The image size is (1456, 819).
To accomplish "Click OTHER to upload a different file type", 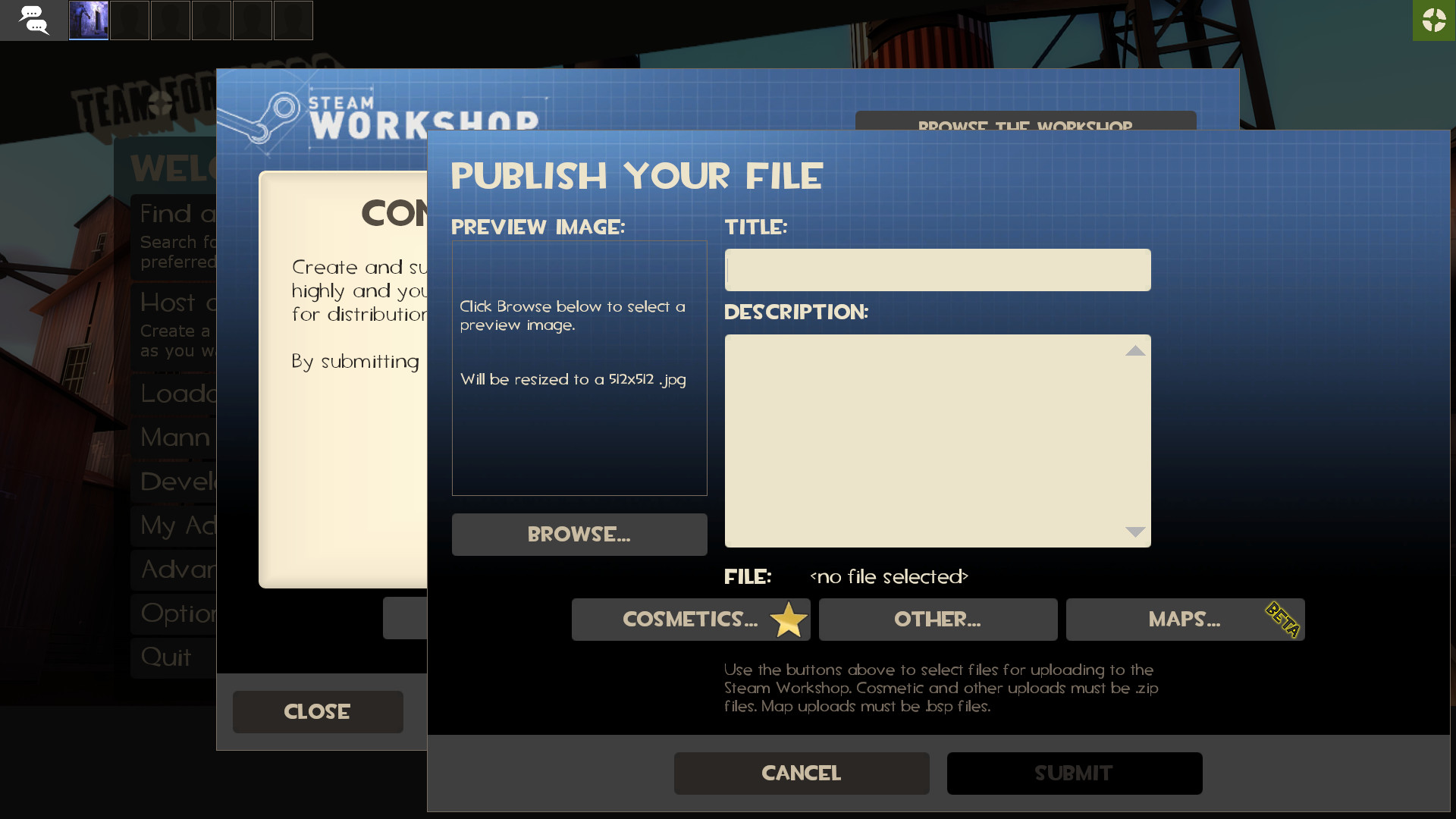I will pyautogui.click(x=937, y=620).
